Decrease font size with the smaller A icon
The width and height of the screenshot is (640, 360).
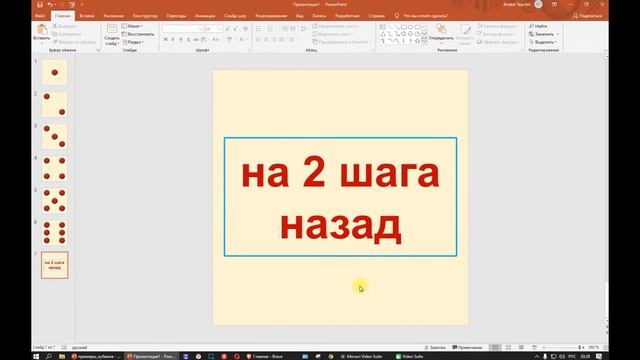[236, 29]
